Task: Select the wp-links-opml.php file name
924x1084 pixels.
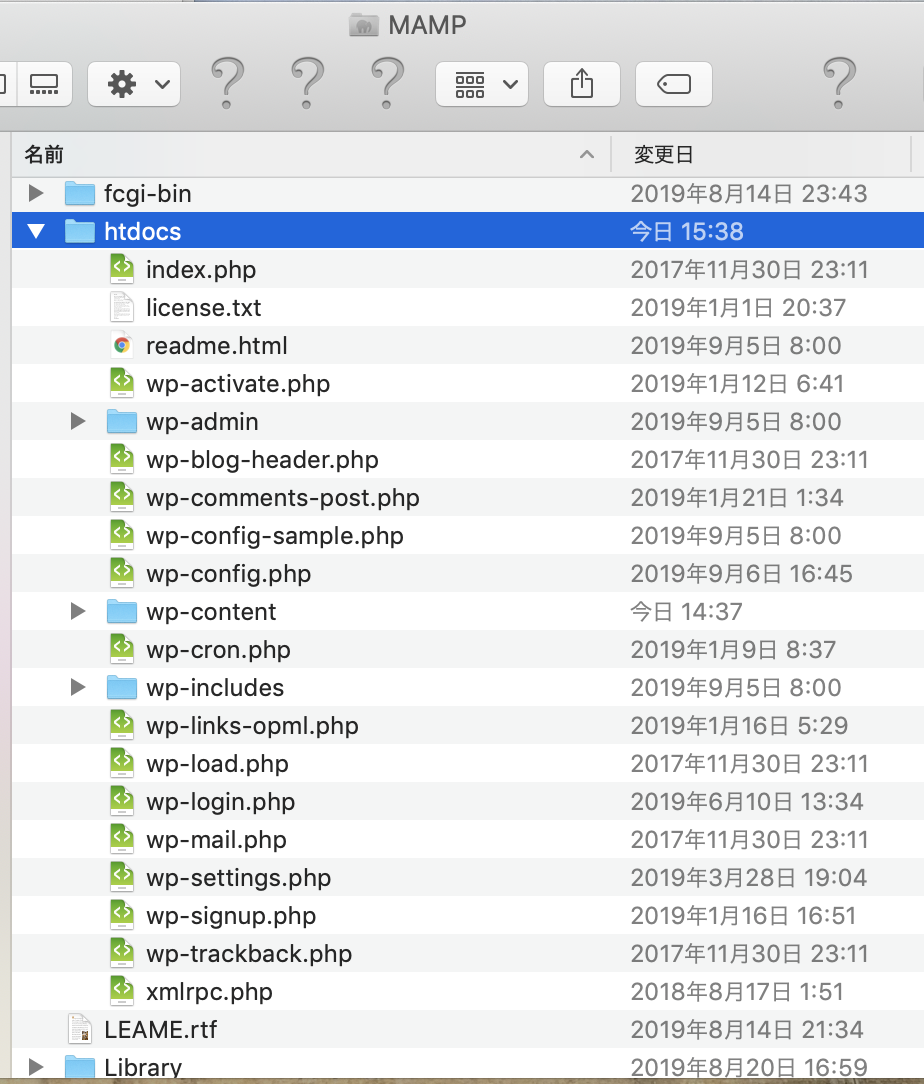Action: (x=253, y=726)
